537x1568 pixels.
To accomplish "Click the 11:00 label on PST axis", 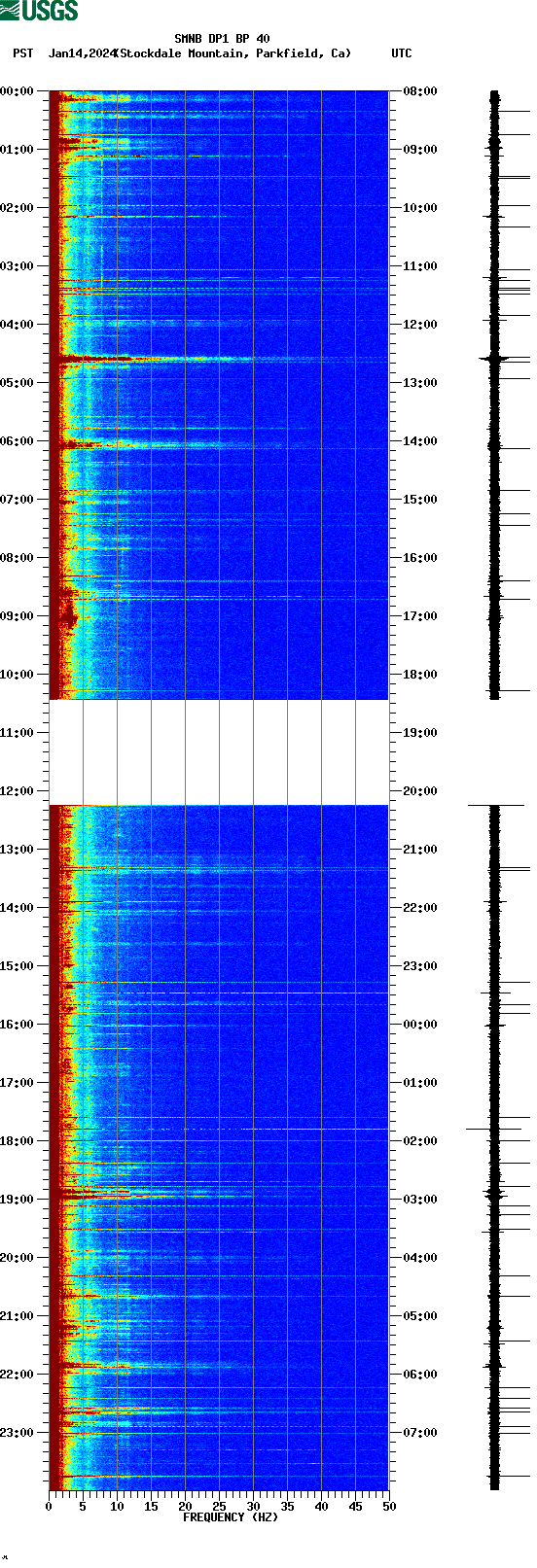I will pyautogui.click(x=18, y=733).
